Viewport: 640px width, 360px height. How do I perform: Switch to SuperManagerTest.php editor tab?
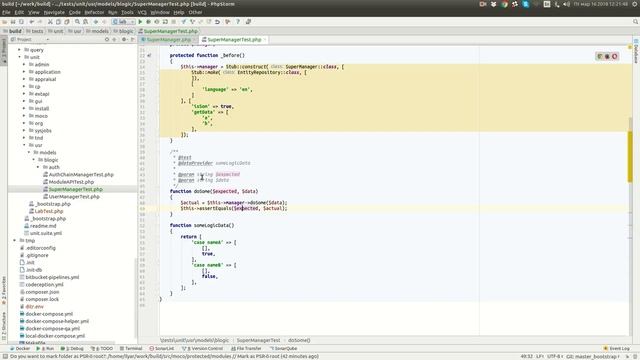(234, 40)
